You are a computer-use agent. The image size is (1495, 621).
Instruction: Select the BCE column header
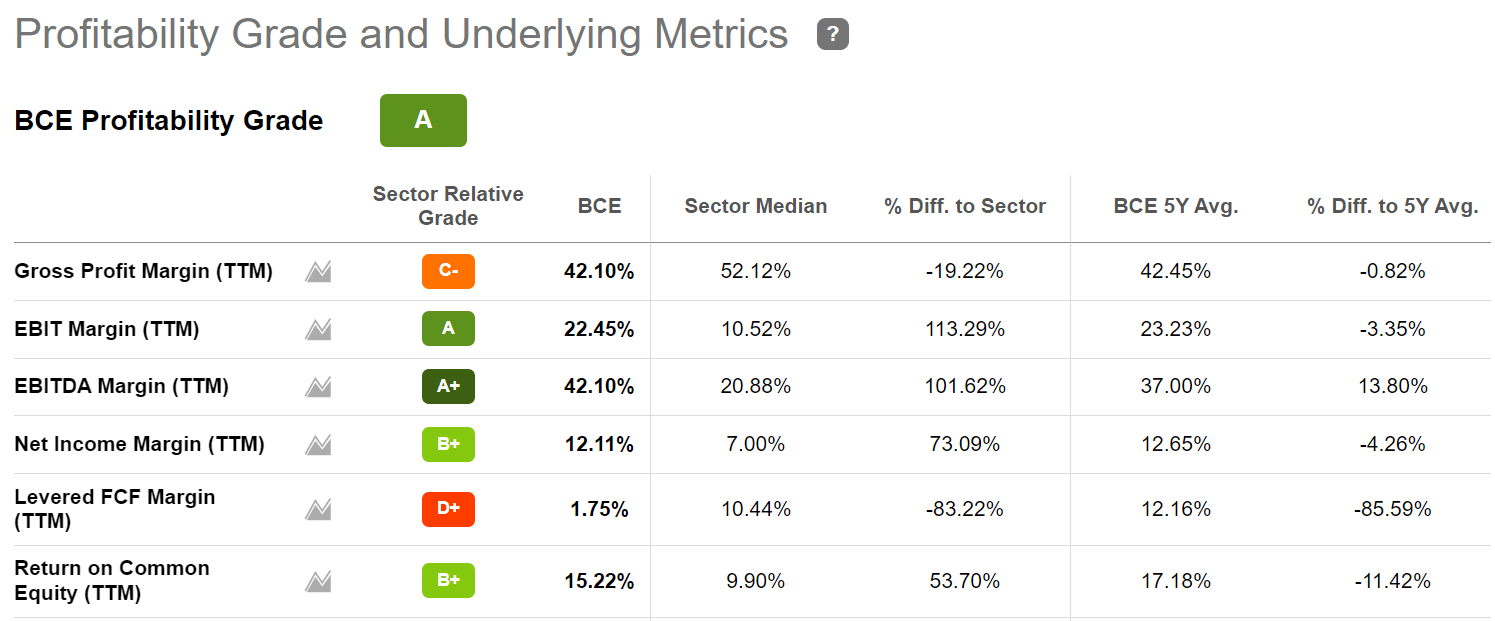(598, 207)
